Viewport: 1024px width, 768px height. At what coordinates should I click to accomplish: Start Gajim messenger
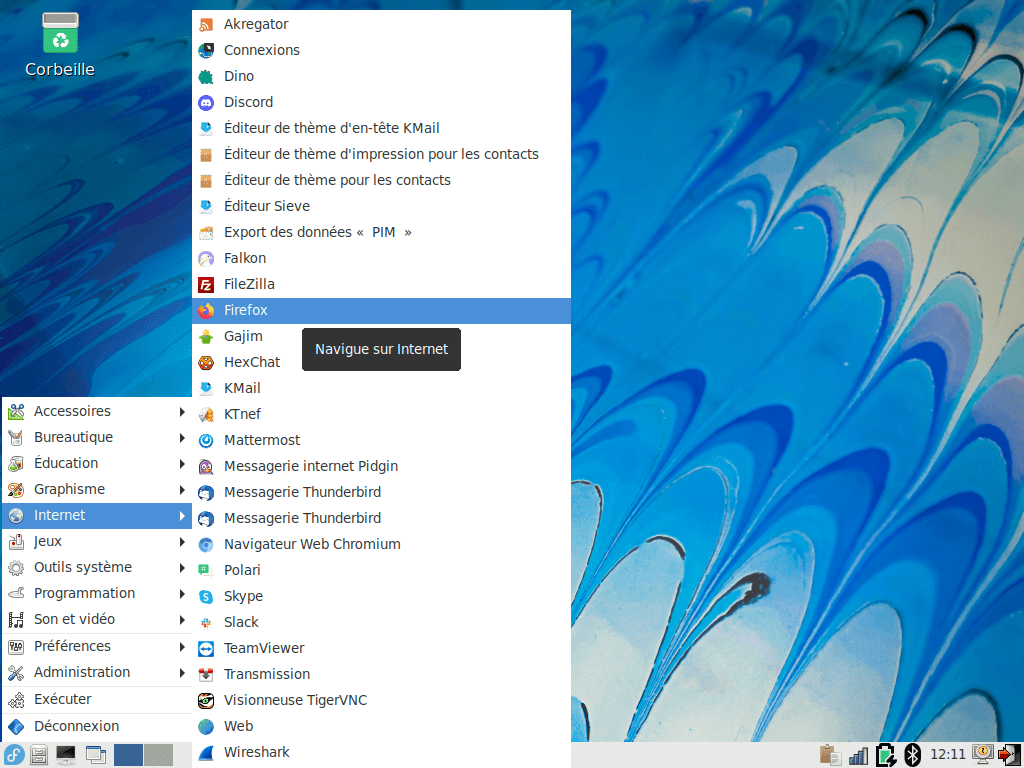(x=381, y=336)
